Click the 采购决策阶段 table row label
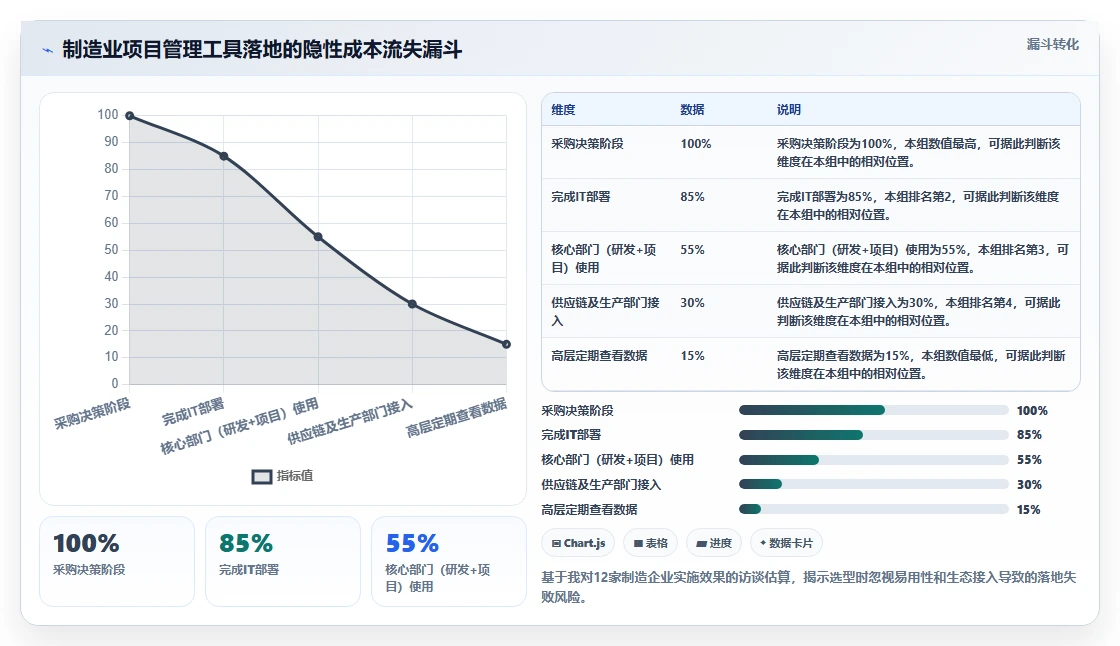Screen dimensions: 1120x646 [x=587, y=144]
